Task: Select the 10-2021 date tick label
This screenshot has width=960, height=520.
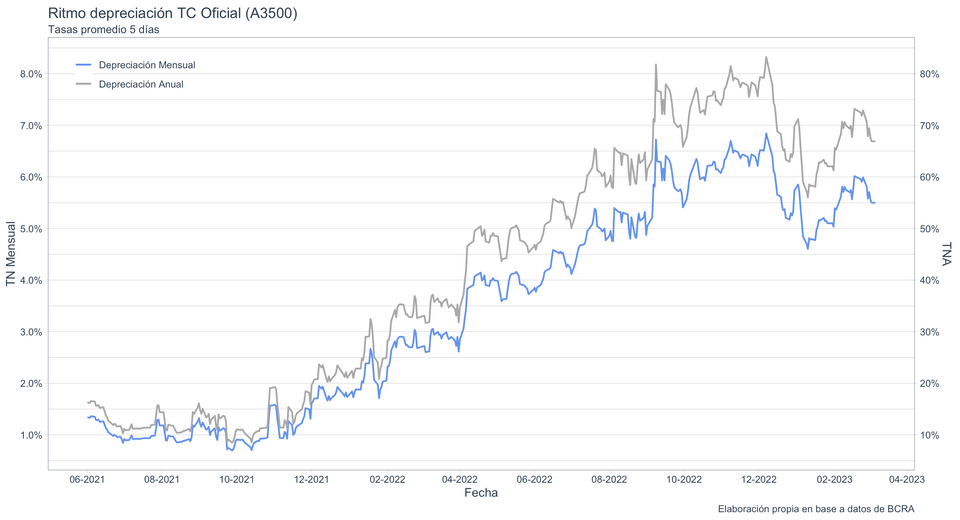Action: coord(236,479)
